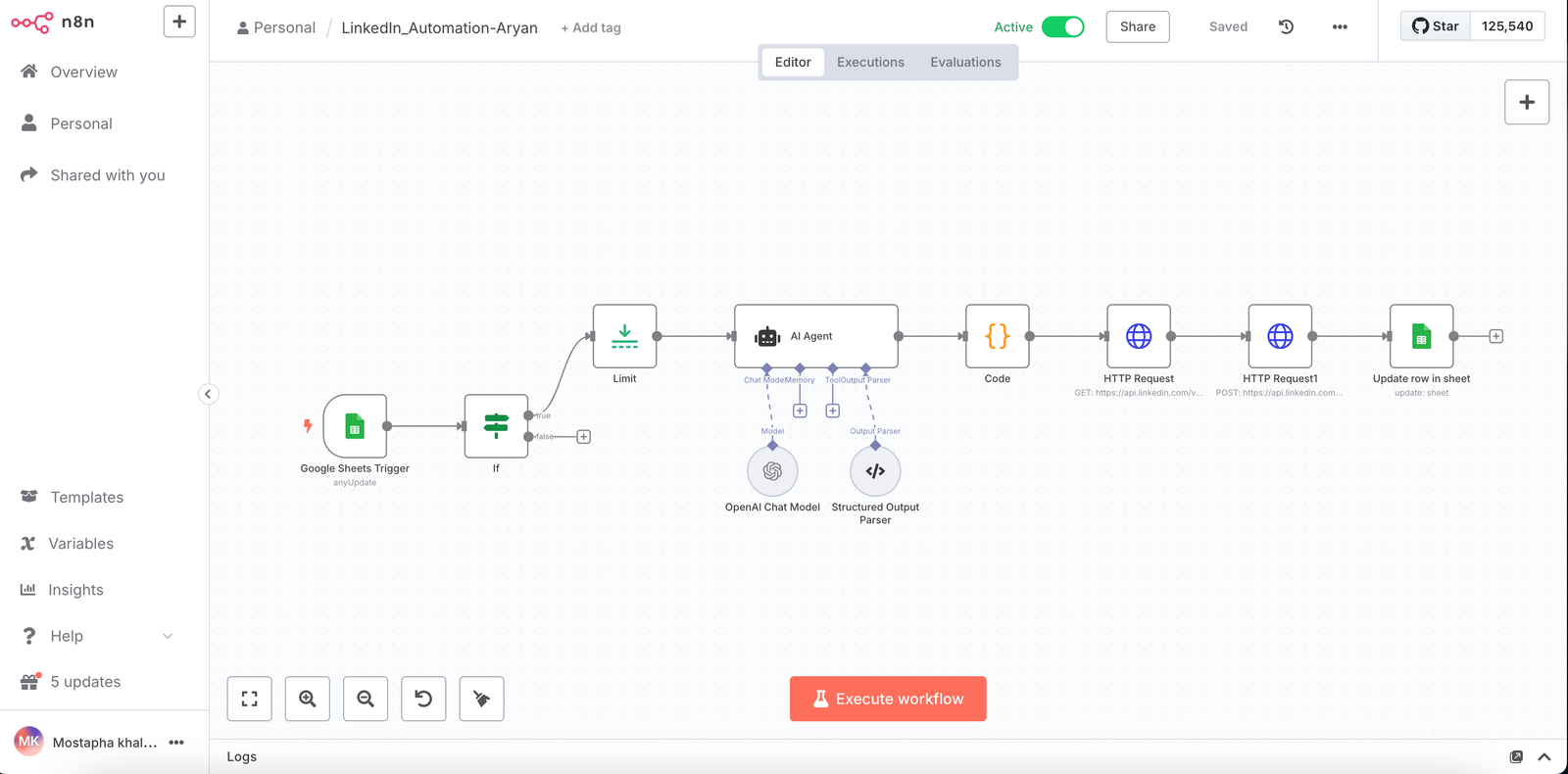Select the AI Agent node
1568x774 pixels.
(816, 336)
